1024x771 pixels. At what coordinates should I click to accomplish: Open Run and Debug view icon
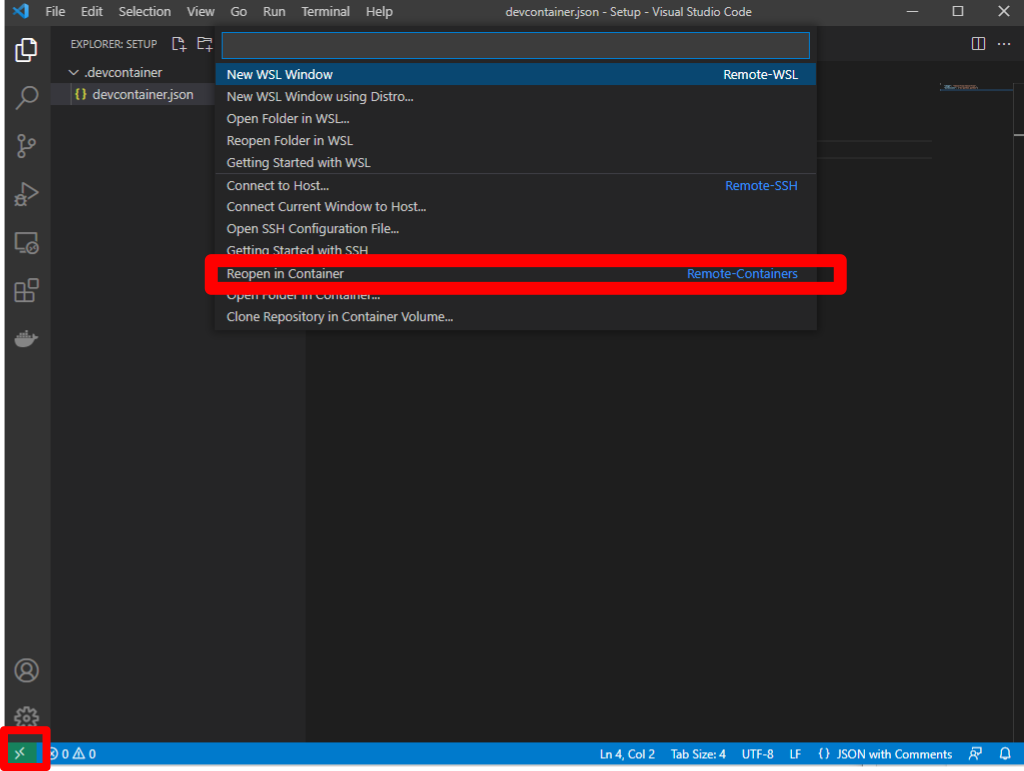(x=27, y=194)
